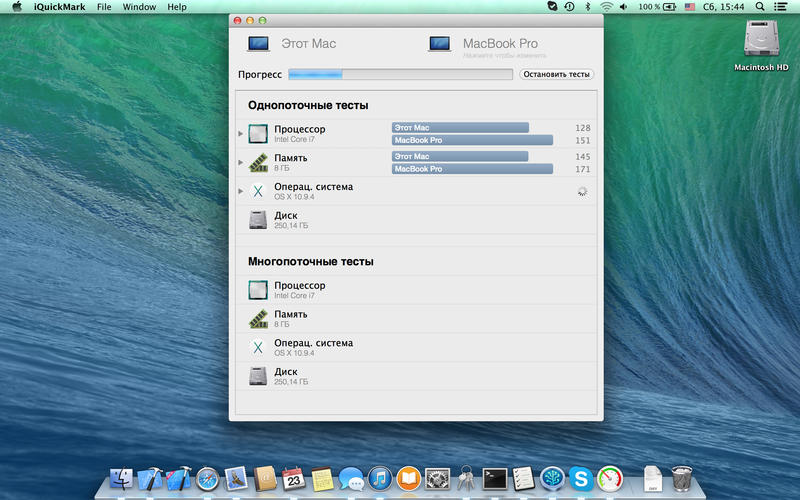Open iBooks from the dock

pos(409,479)
